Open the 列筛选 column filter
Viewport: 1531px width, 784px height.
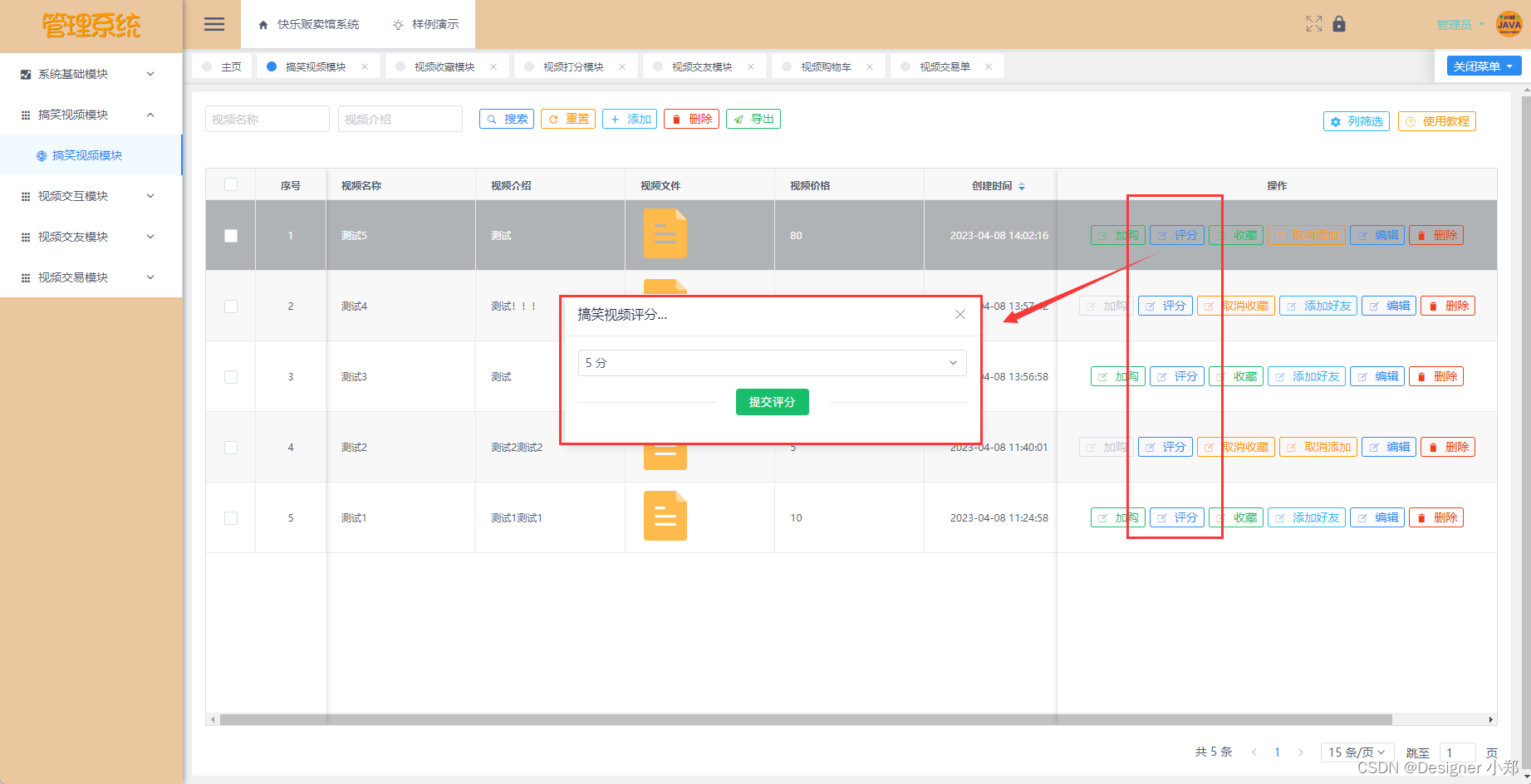click(1357, 121)
